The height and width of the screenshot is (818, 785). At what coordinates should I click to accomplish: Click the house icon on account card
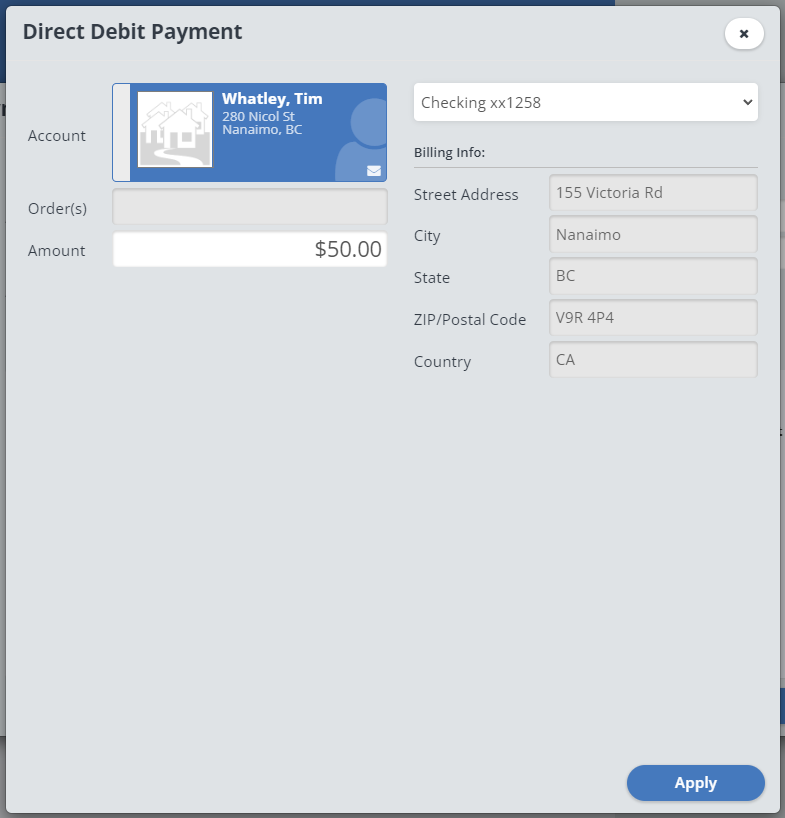coord(174,129)
